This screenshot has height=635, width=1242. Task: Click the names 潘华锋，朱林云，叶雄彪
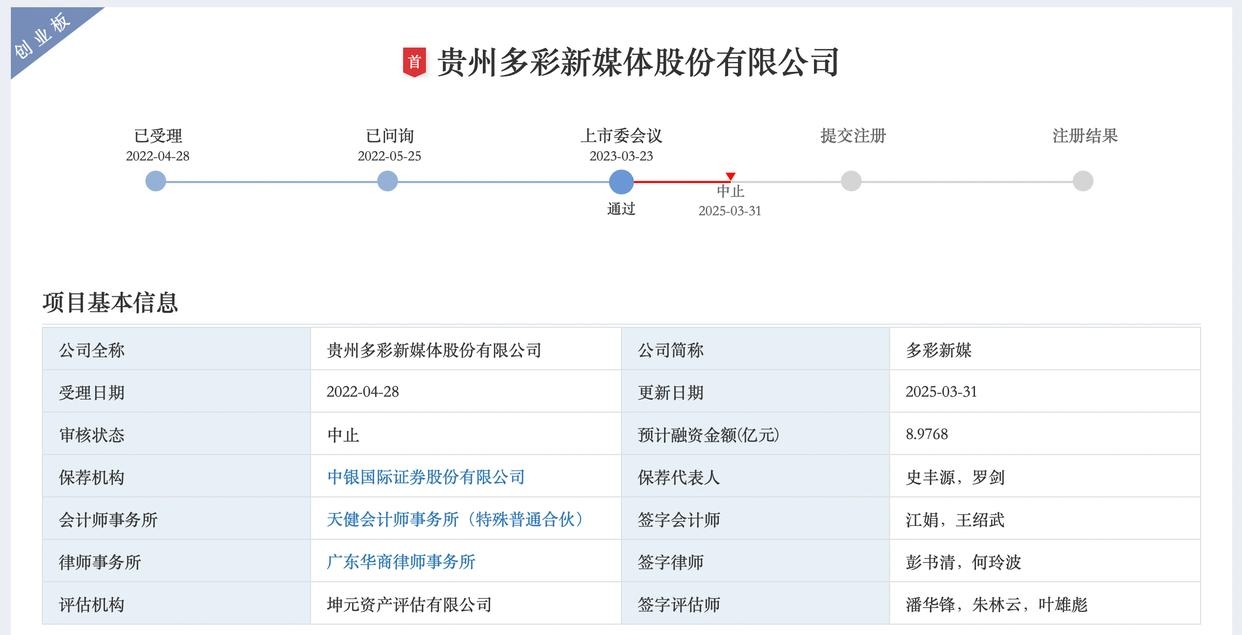[997, 604]
